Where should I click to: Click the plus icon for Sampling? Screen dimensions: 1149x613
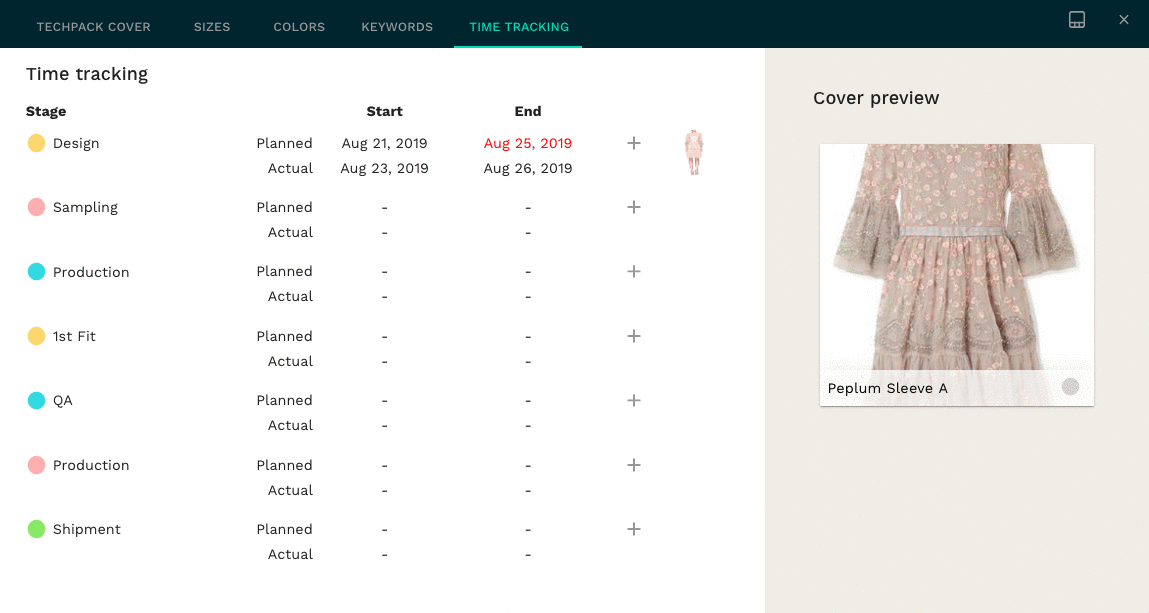tap(634, 207)
